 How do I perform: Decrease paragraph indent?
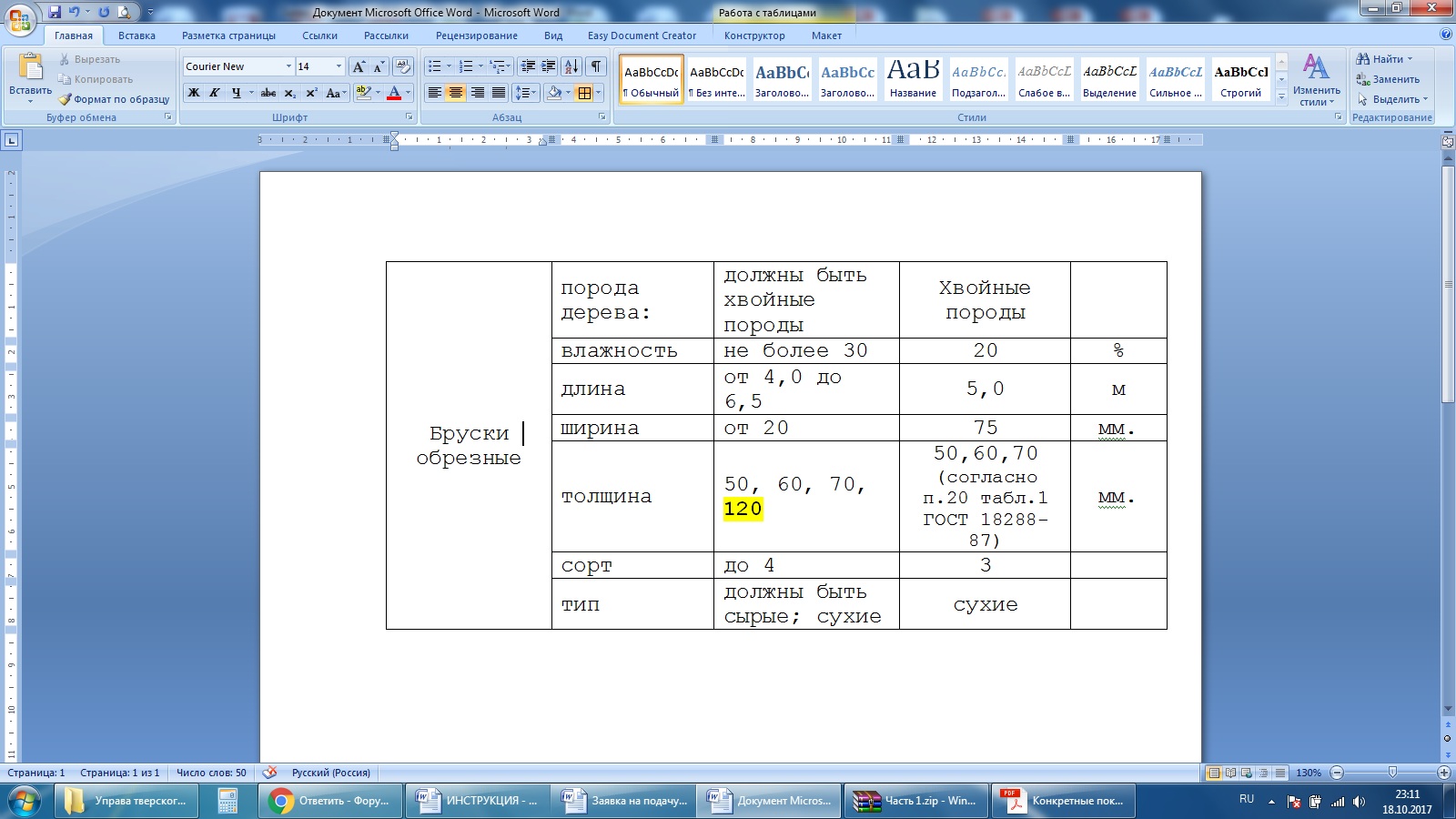pyautogui.click(x=528, y=66)
